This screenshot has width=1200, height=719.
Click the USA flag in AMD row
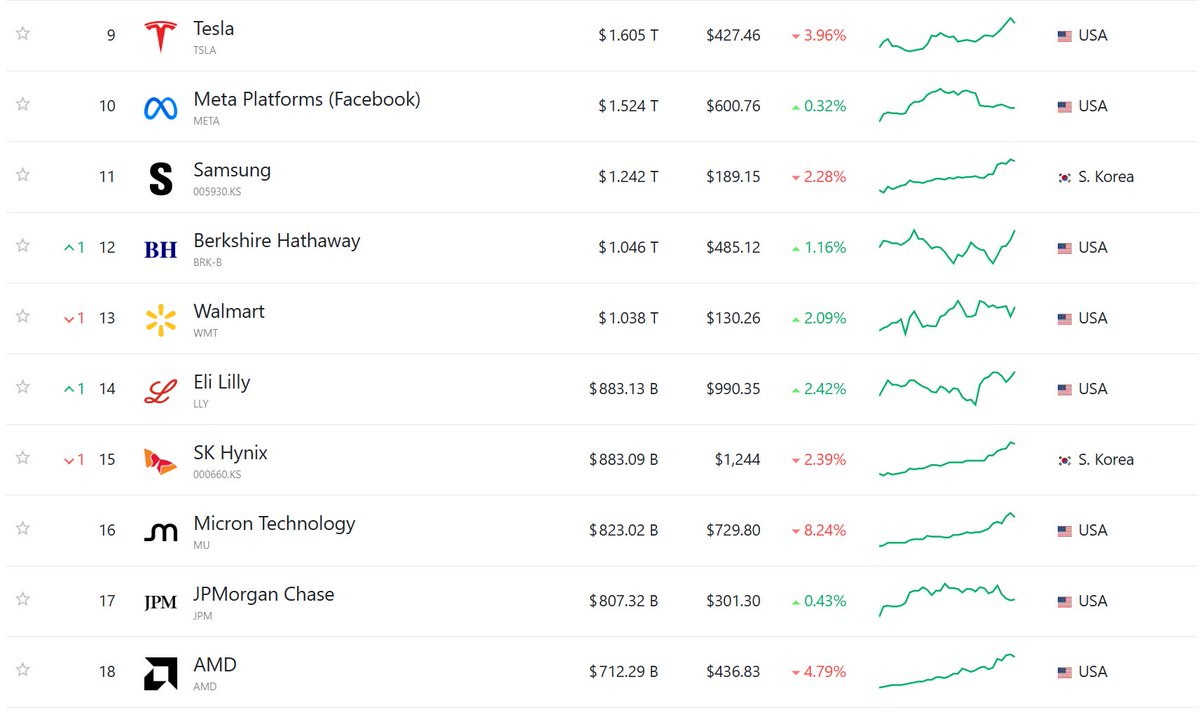[1065, 672]
